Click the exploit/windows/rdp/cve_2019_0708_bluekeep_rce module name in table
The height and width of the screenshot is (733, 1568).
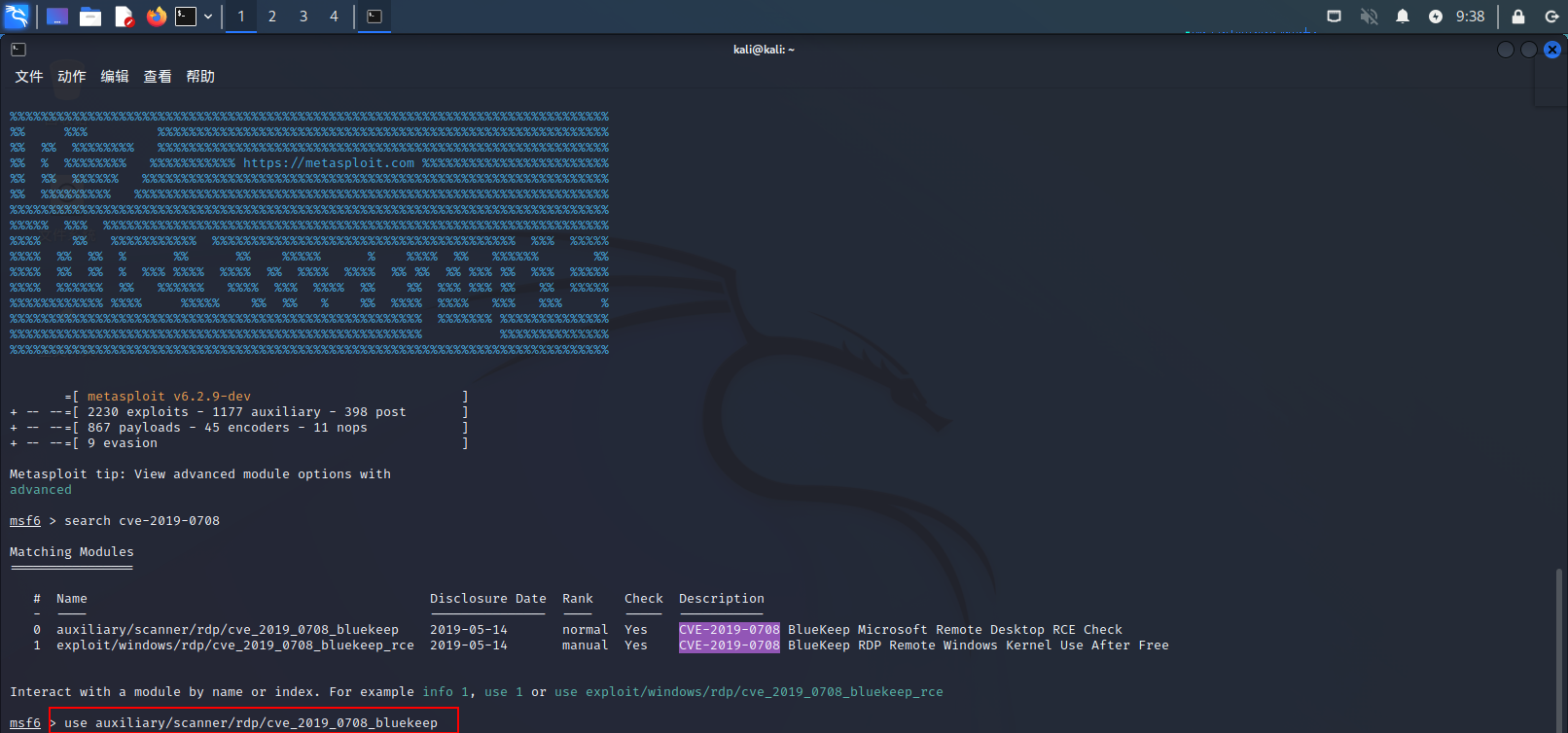click(x=235, y=646)
